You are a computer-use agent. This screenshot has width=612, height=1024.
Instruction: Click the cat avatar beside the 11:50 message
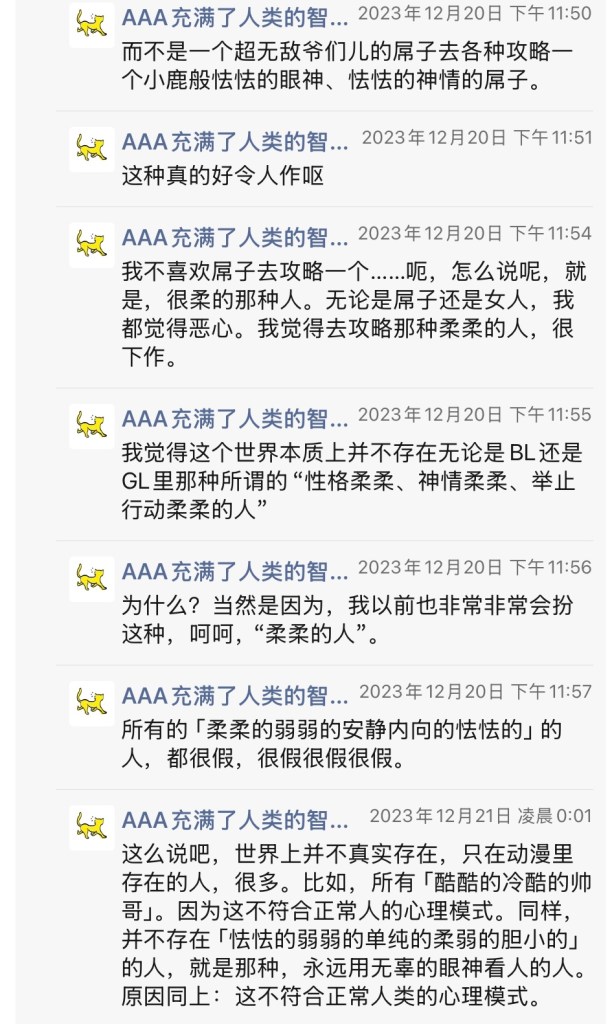click(91, 25)
